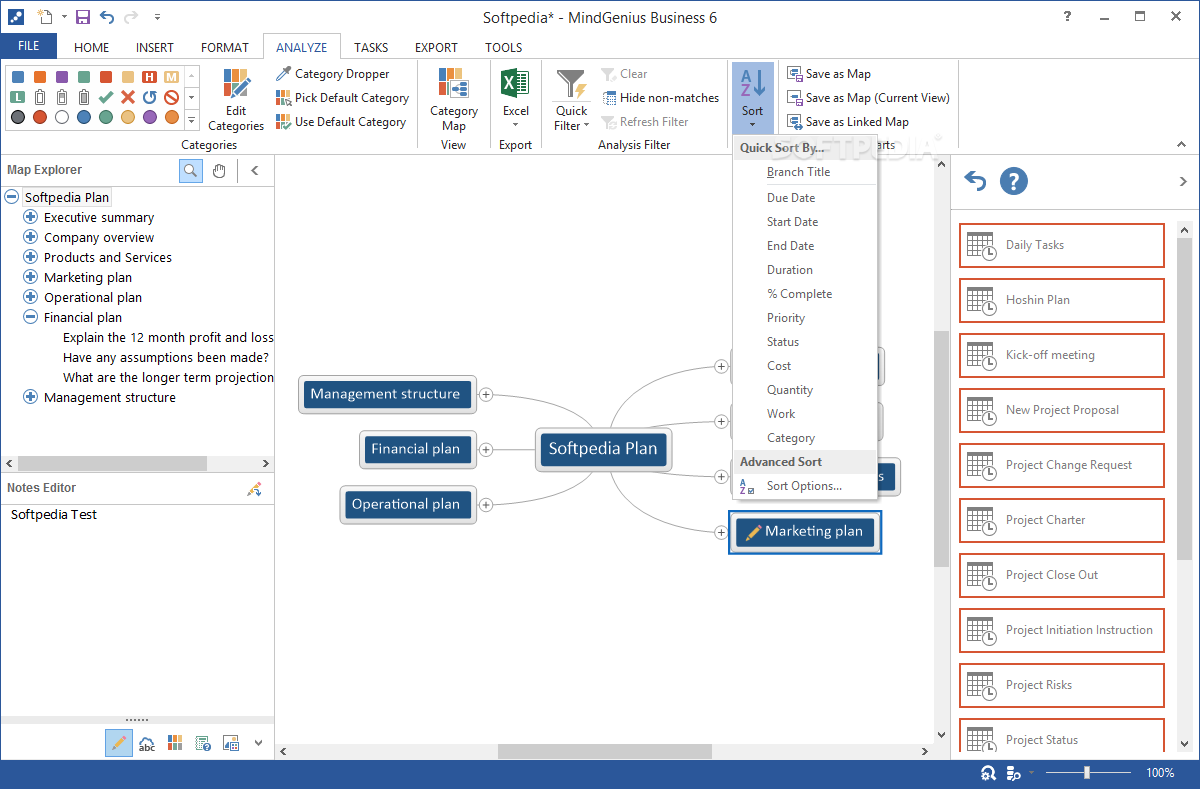Viewport: 1200px width, 789px height.
Task: Click the zoom slider handle in status bar
Action: point(1086,773)
